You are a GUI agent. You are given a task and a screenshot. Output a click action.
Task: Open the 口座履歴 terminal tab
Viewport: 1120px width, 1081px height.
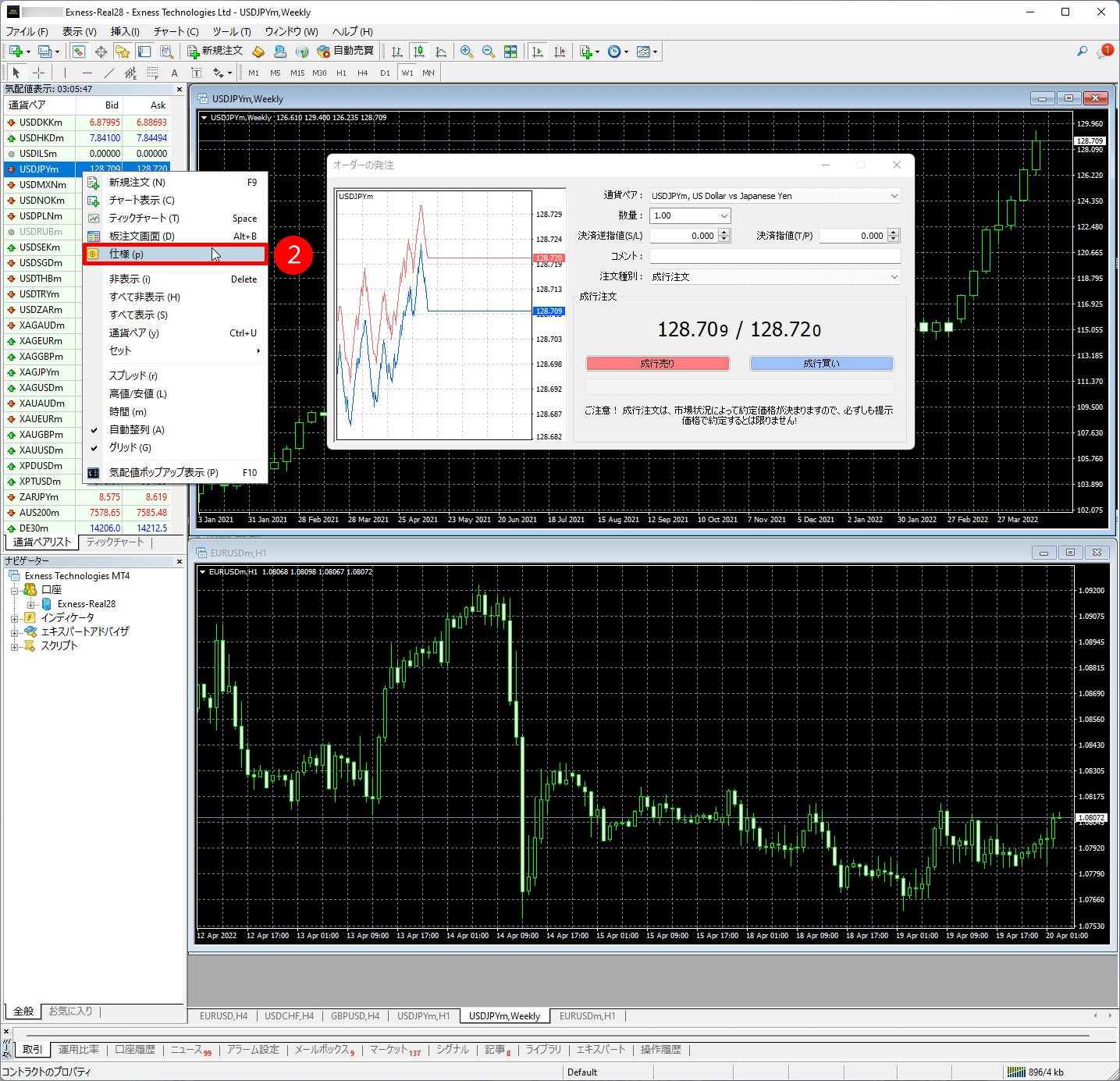point(134,1050)
